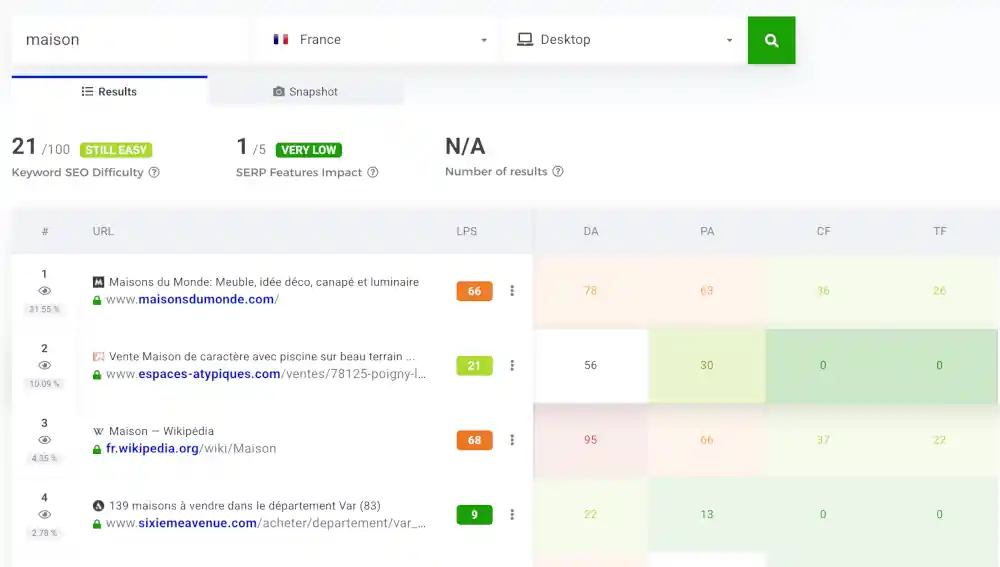Click title Vente Maison de caractère
Screen dimensions: 1000x567
(261, 357)
